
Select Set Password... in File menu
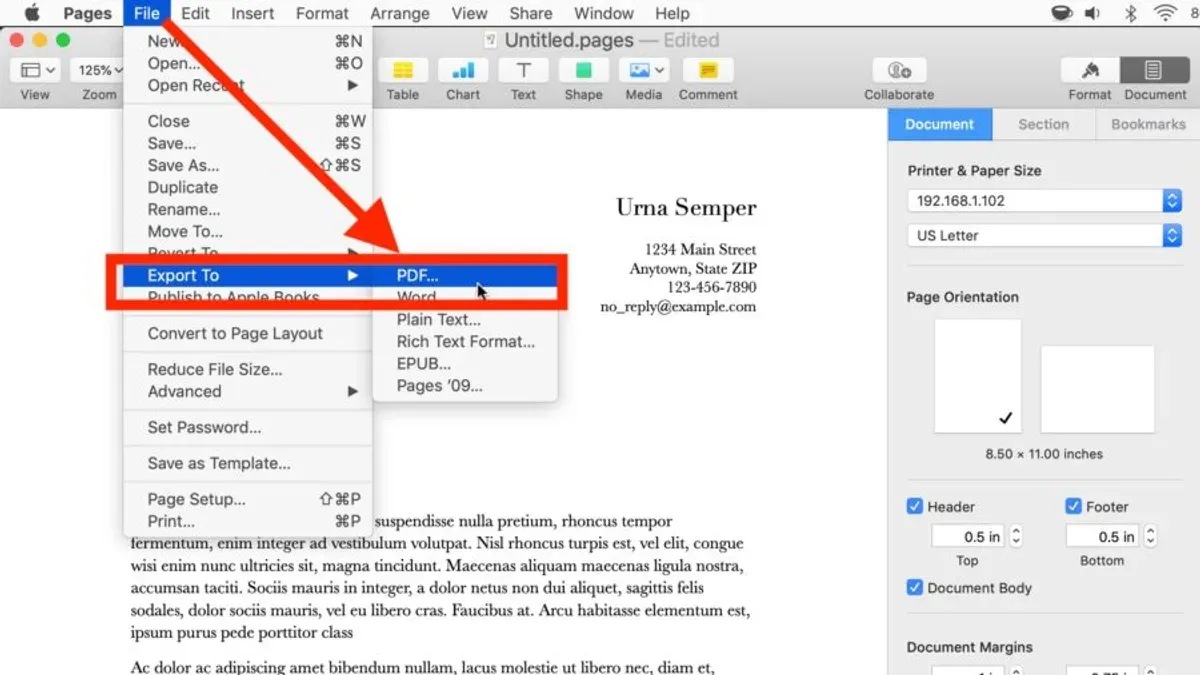(x=247, y=427)
